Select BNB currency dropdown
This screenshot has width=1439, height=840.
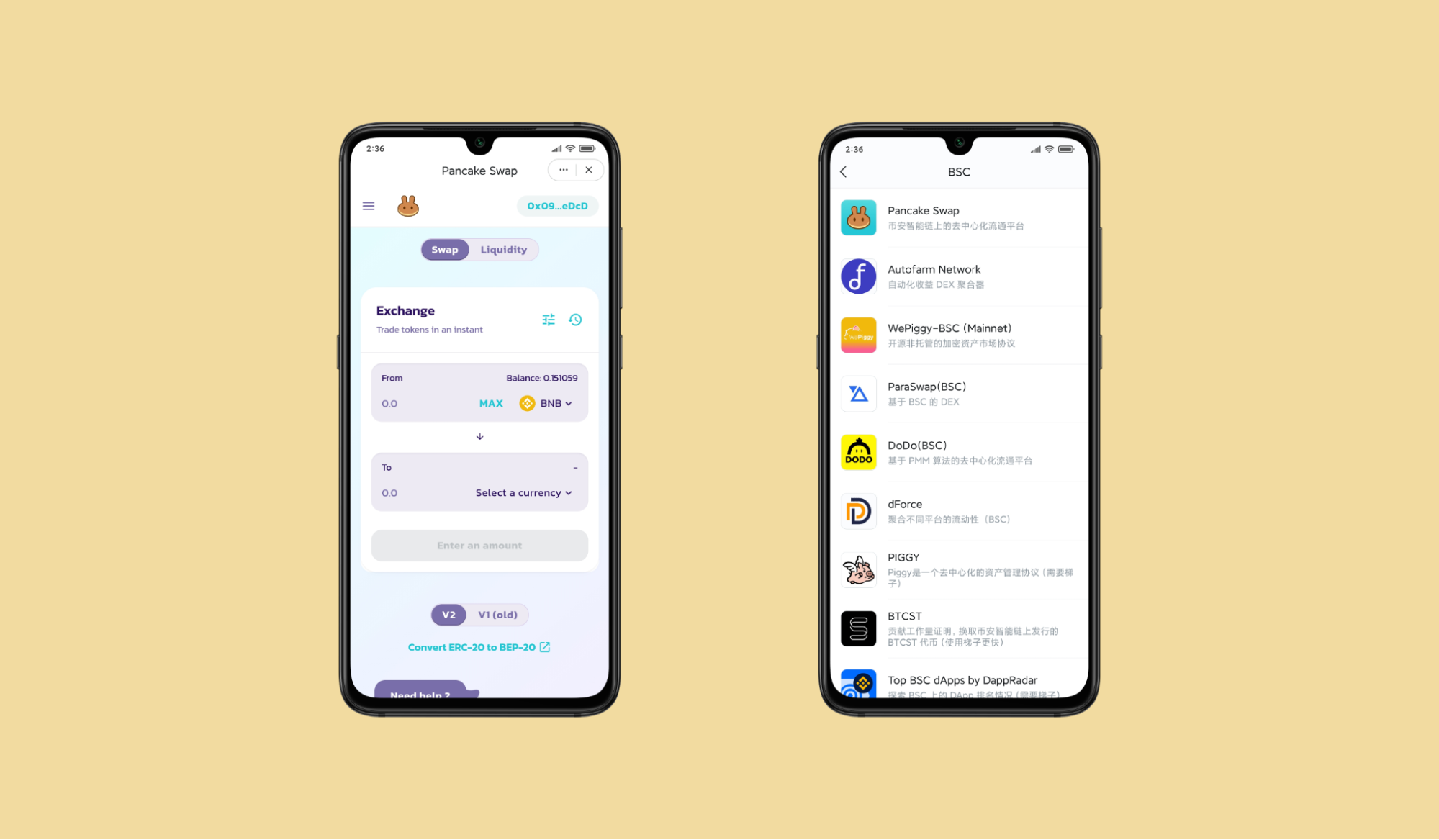(547, 403)
